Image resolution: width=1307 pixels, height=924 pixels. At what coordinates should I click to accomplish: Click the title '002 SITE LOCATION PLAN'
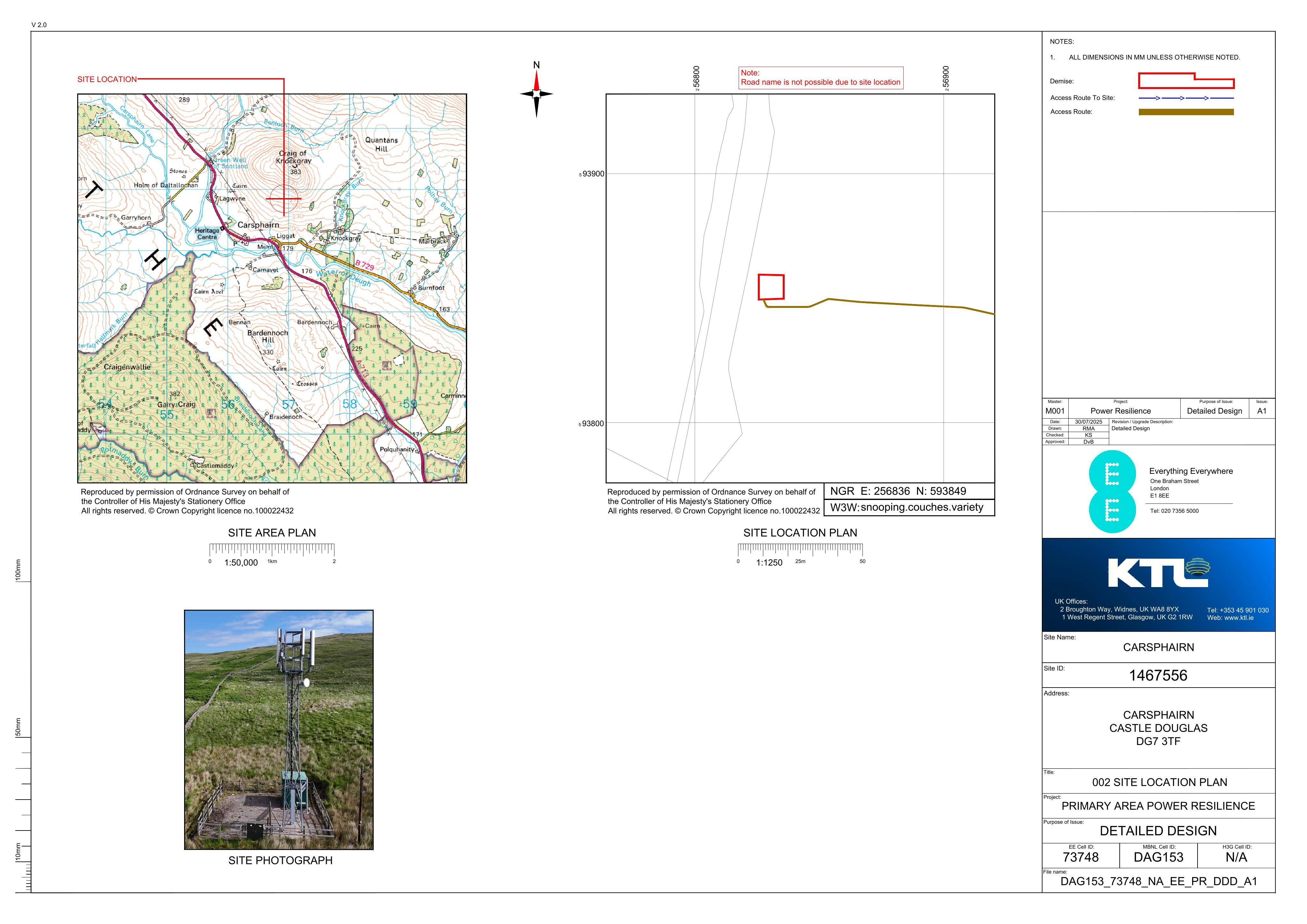(x=1160, y=782)
